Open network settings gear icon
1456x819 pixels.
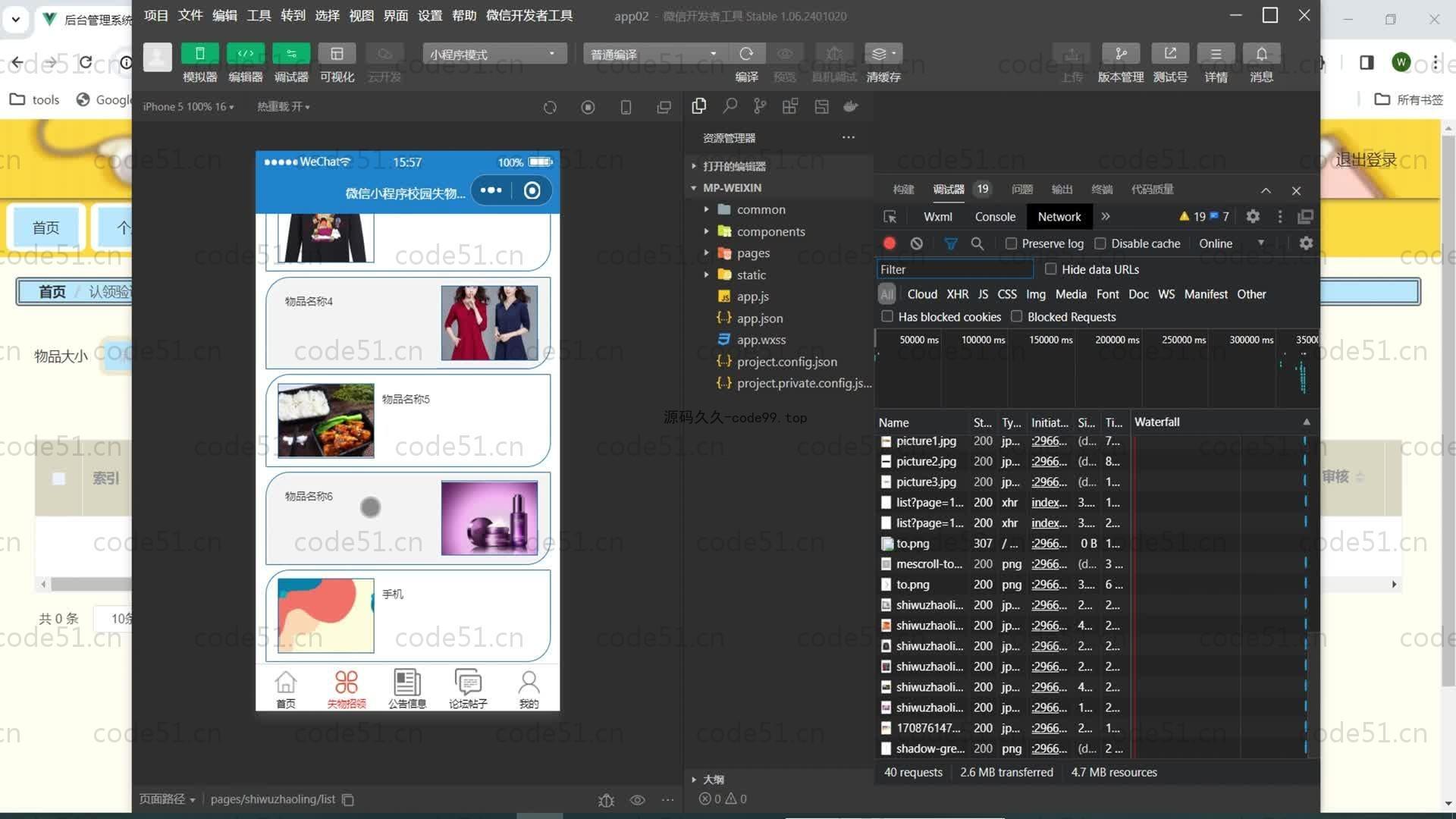click(x=1306, y=243)
